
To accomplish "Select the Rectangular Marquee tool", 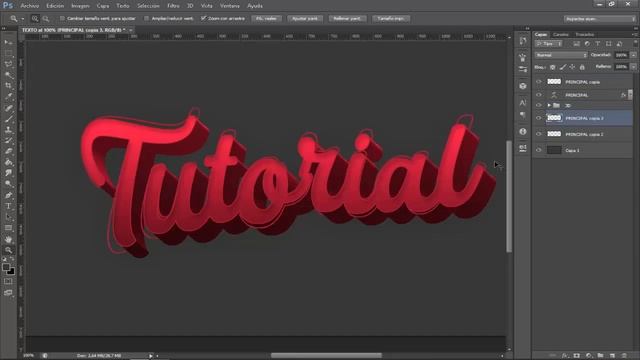I will coord(8,53).
